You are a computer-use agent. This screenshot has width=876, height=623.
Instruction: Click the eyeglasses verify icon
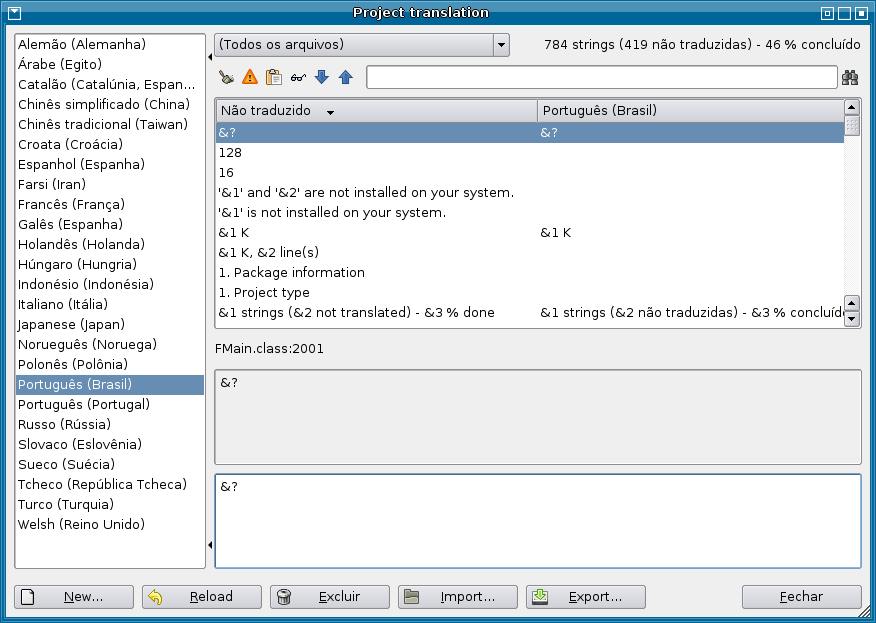298,78
